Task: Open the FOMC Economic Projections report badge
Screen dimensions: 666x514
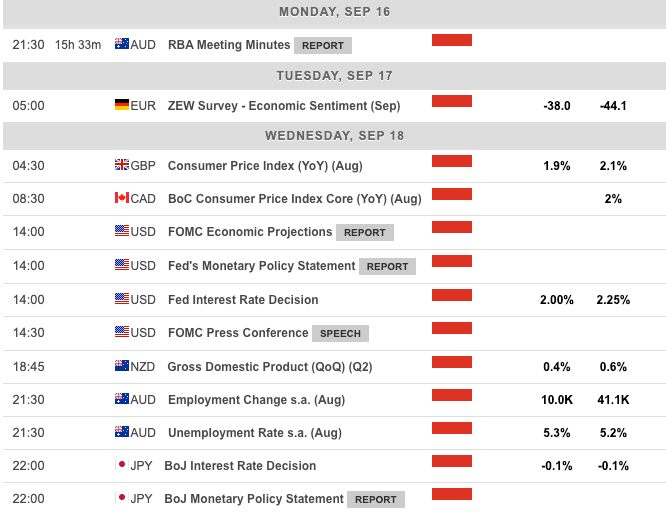Action: [x=365, y=233]
